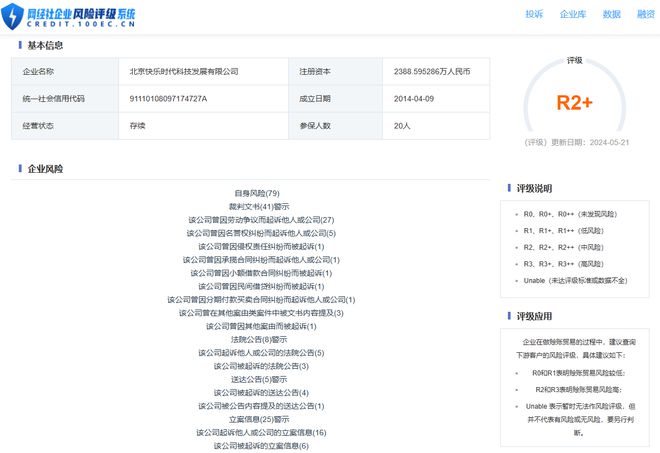Click the R2+ rating gauge
The width and height of the screenshot is (660, 453).
coord(574,102)
